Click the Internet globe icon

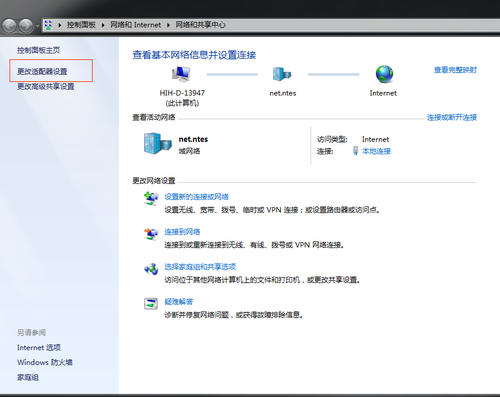coord(384,74)
